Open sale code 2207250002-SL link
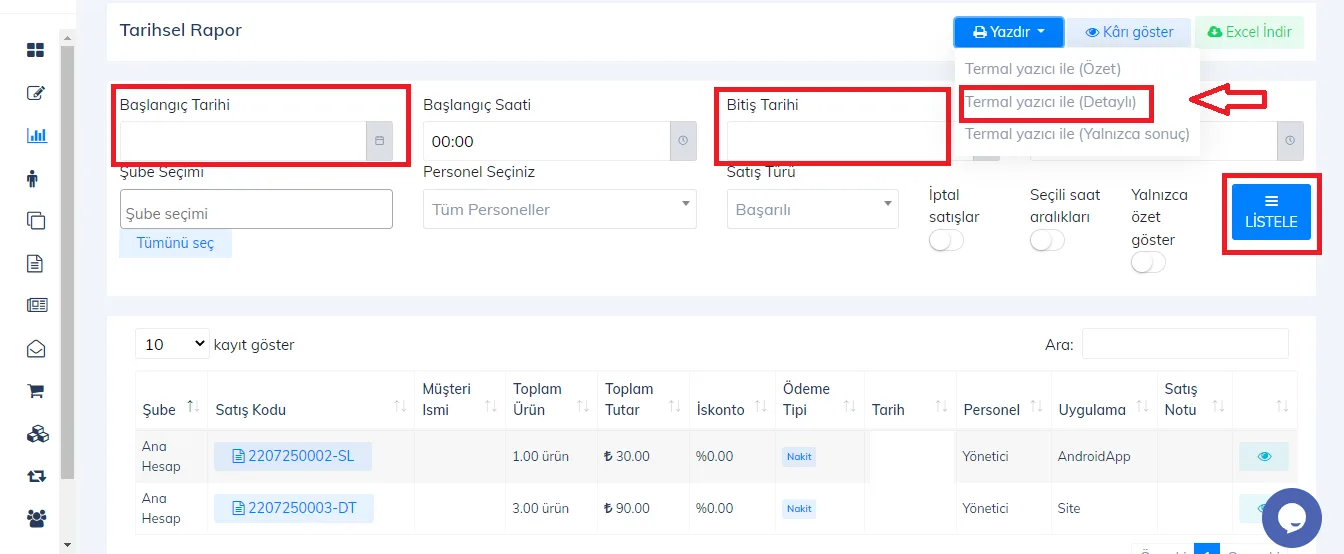The height and width of the screenshot is (554, 1344). [x=293, y=456]
